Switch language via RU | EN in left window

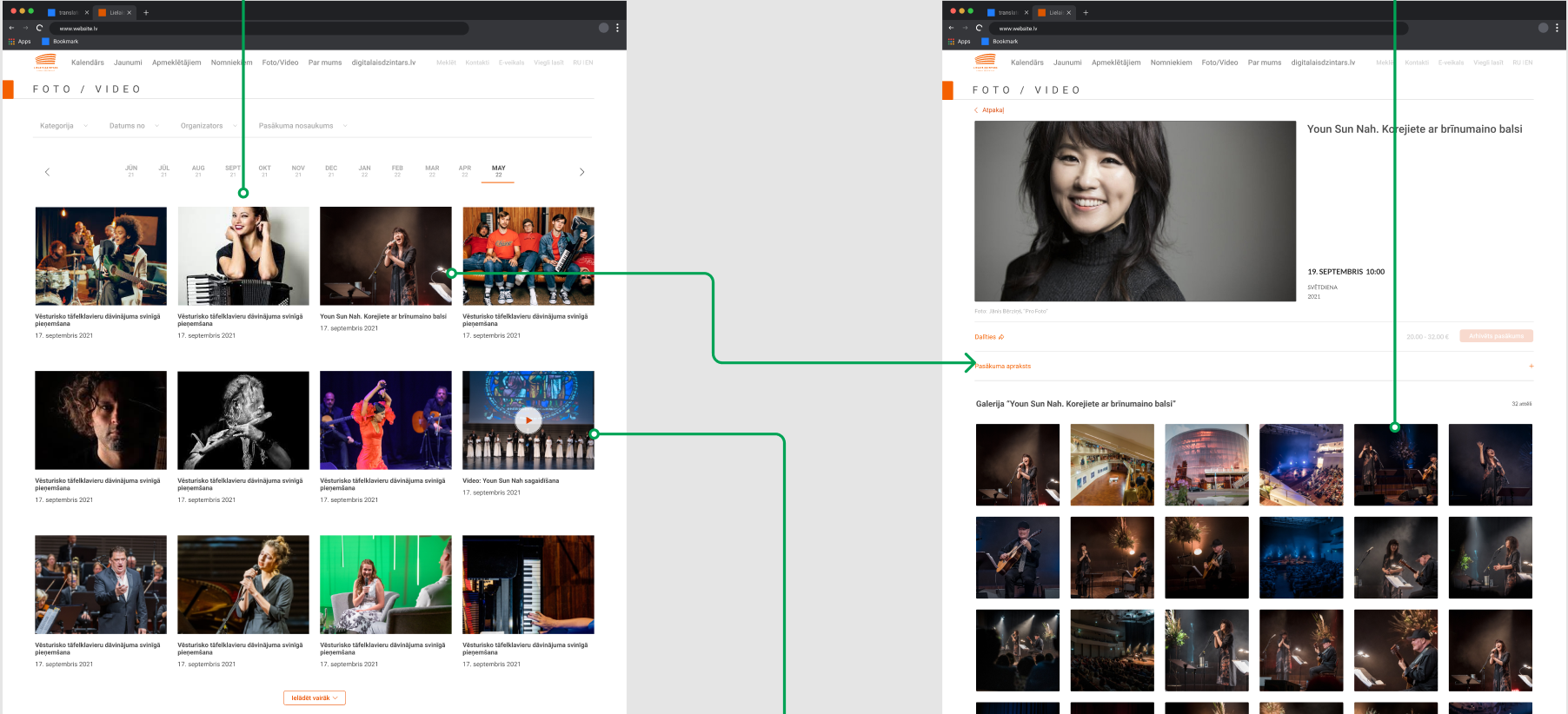[x=583, y=63]
